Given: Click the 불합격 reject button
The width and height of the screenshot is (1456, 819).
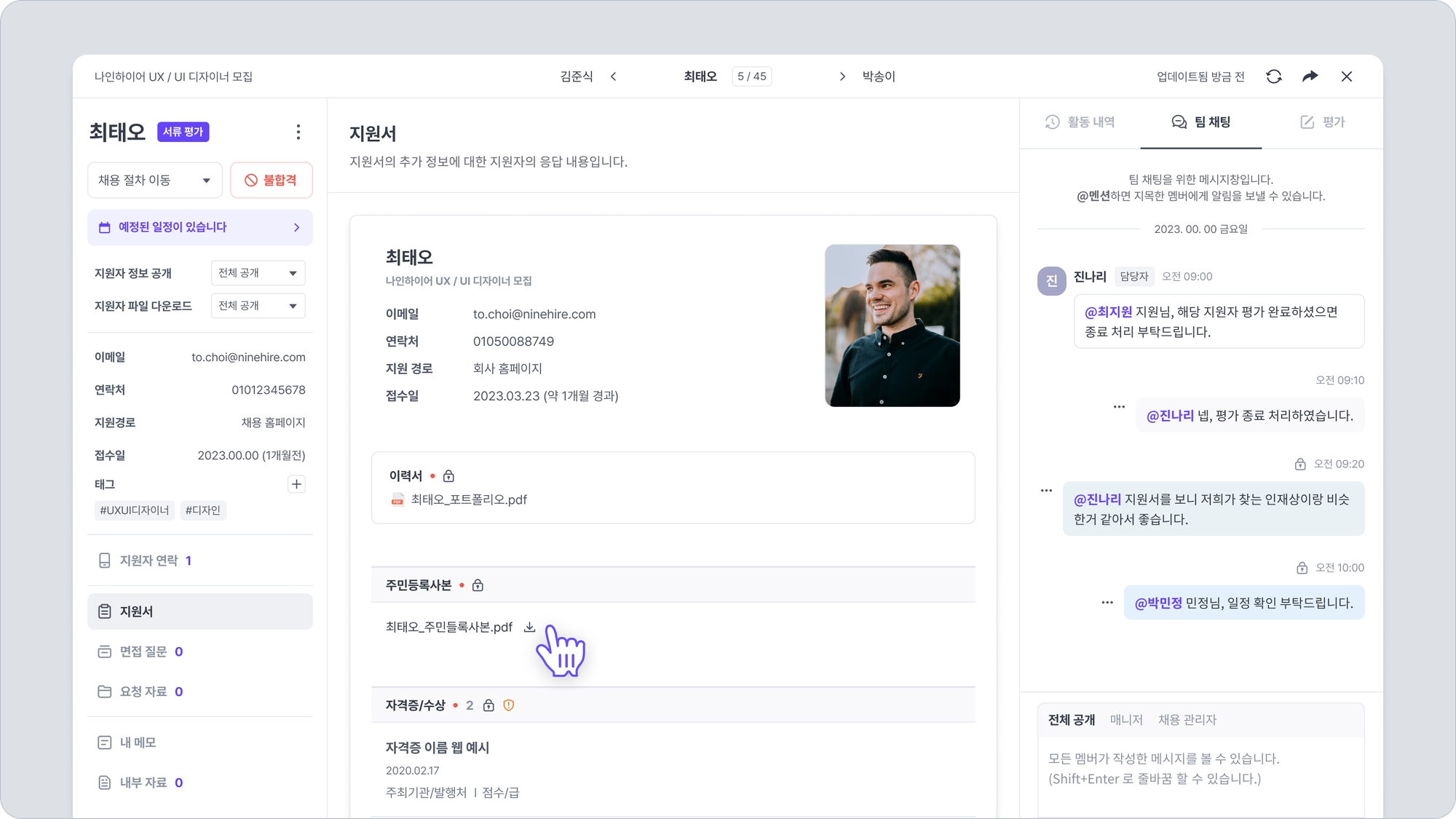Looking at the screenshot, I should point(272,180).
